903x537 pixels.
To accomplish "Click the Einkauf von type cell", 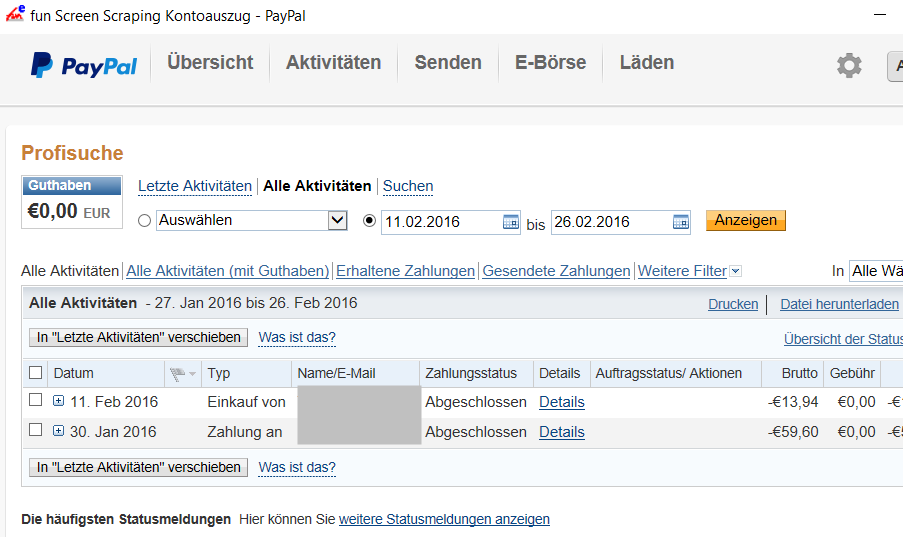I will click(x=246, y=402).
